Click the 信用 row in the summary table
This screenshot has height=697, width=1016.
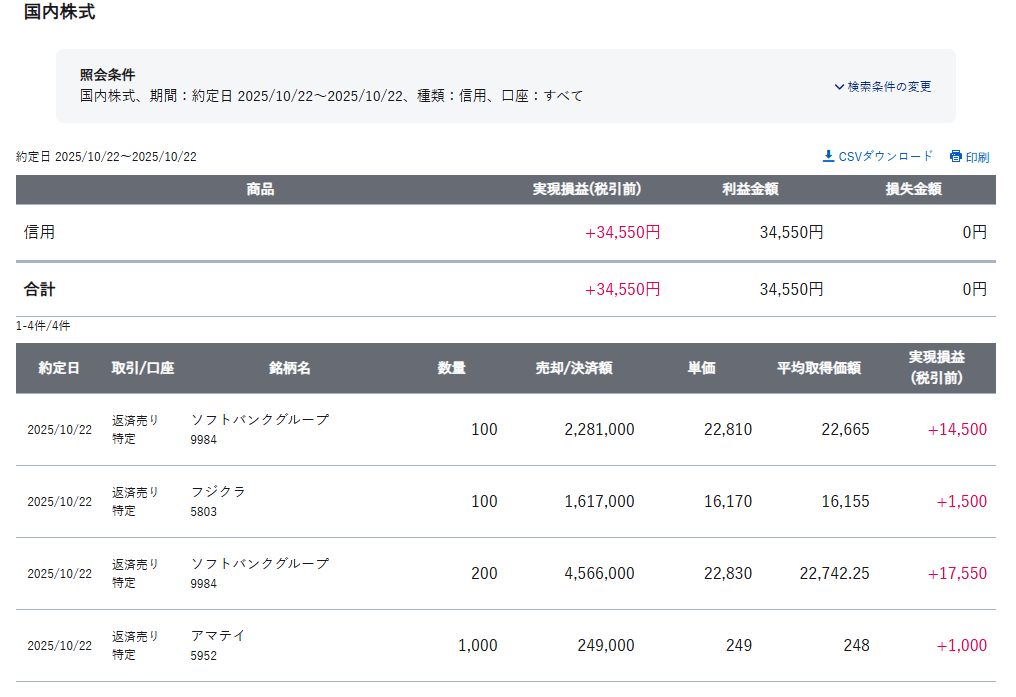[40, 232]
